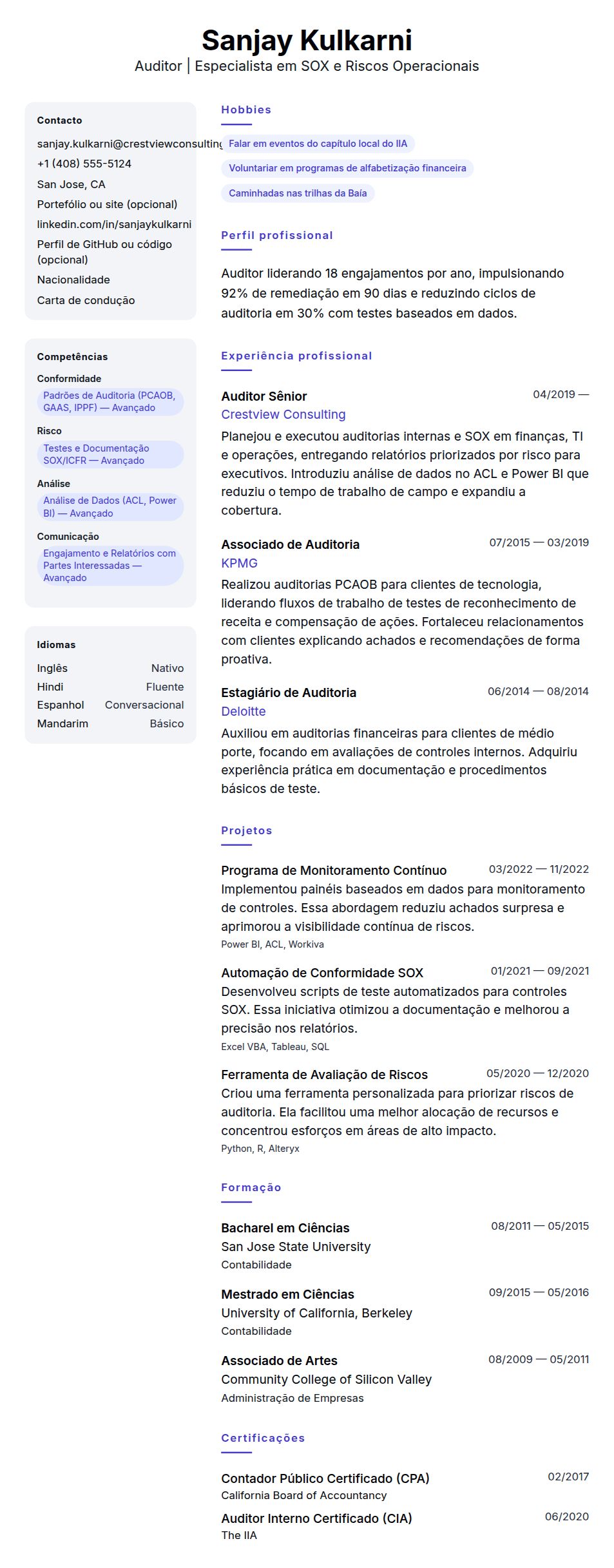The width and height of the screenshot is (614, 1568).
Task: Click the location 'San Jose, CA'
Action: click(x=71, y=184)
